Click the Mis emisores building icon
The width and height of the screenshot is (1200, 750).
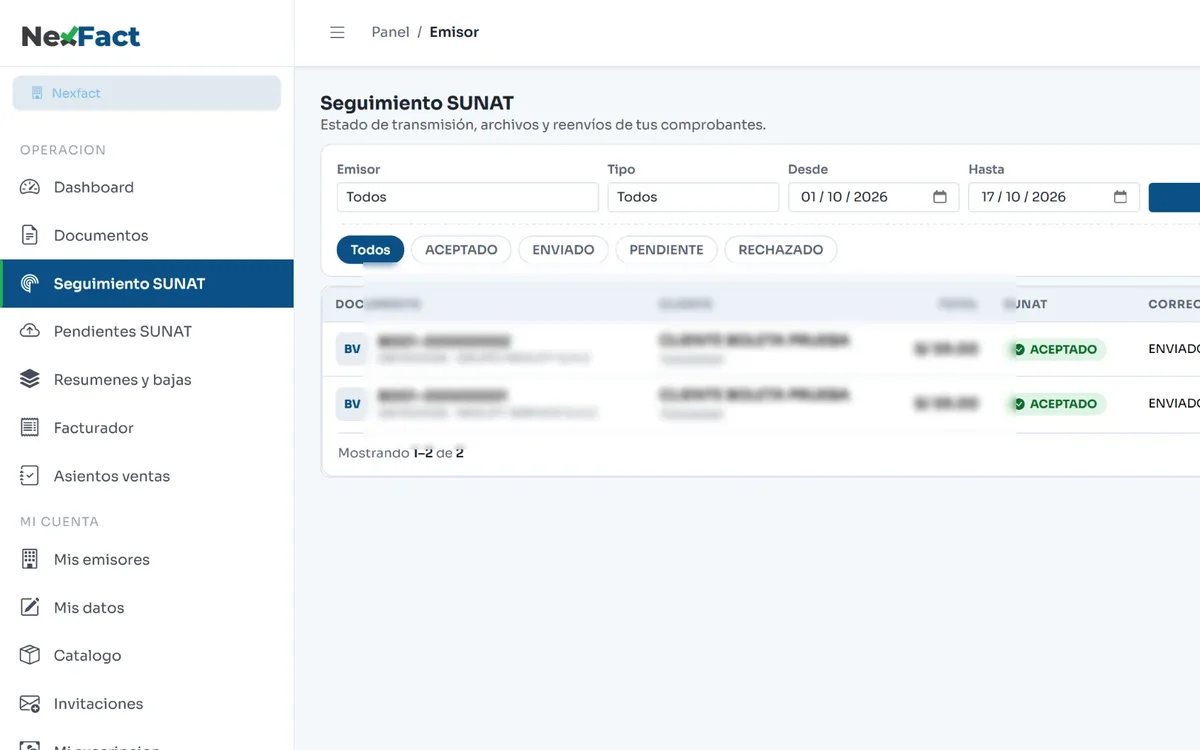tap(30, 559)
